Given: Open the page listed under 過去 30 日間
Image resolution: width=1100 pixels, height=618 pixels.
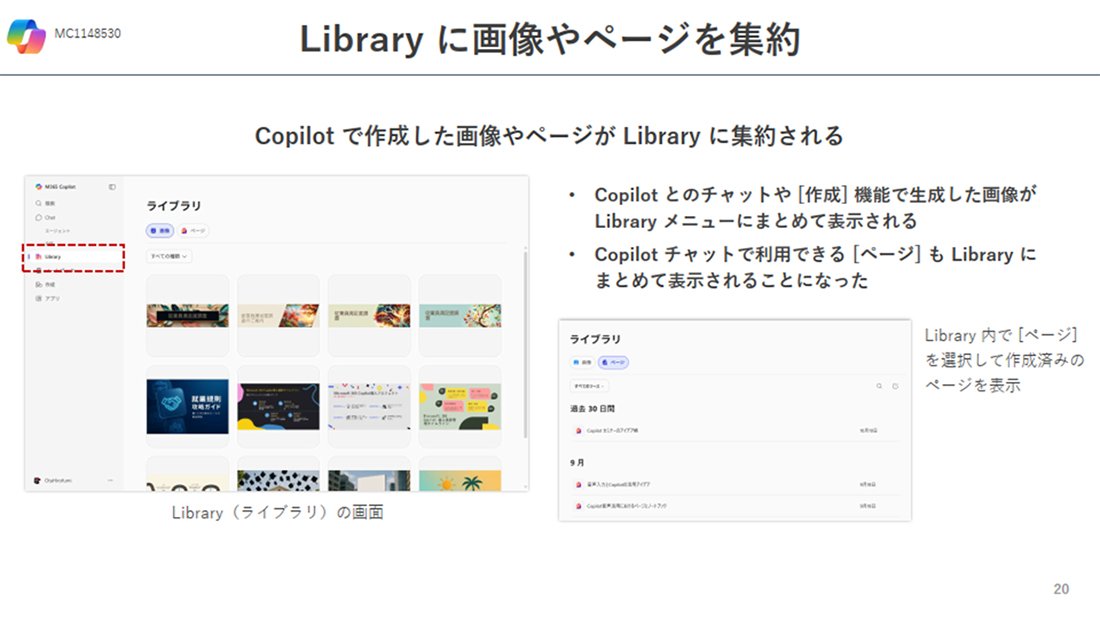Looking at the screenshot, I should pos(735,431).
